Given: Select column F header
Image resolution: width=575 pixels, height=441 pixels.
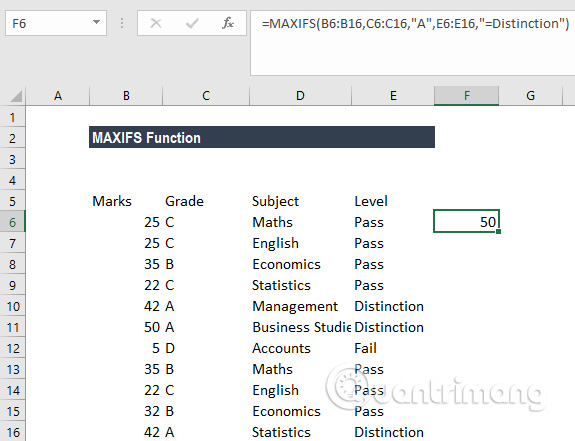Looking at the screenshot, I should pyautogui.click(x=466, y=96).
